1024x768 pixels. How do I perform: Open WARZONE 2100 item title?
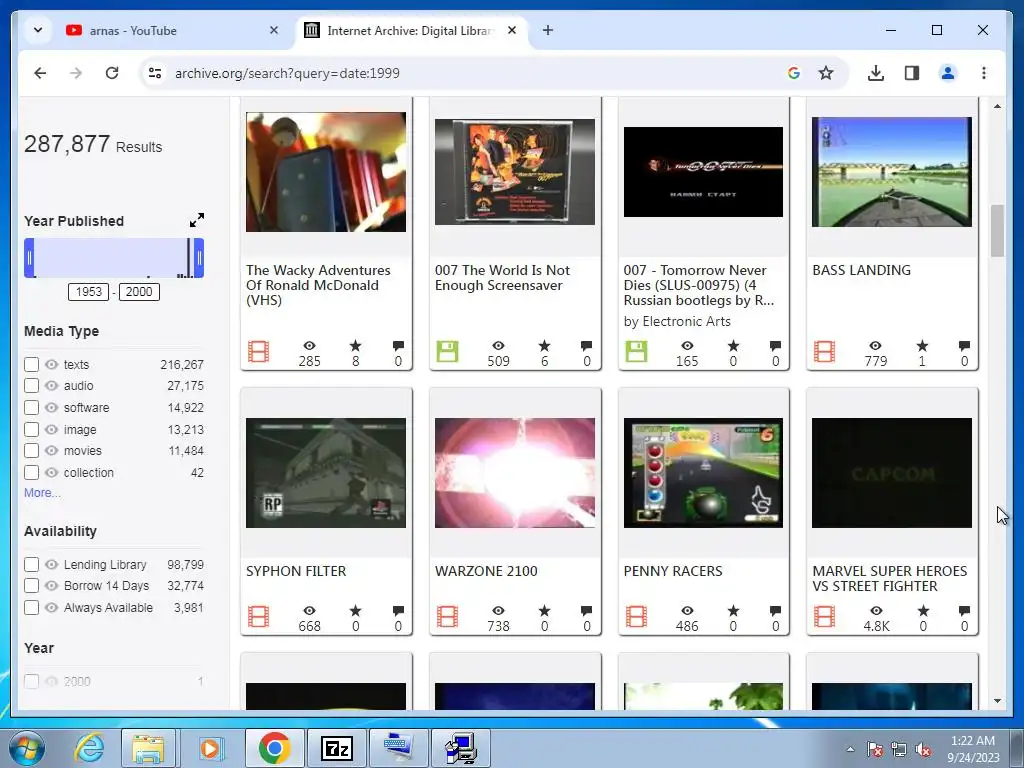point(486,571)
